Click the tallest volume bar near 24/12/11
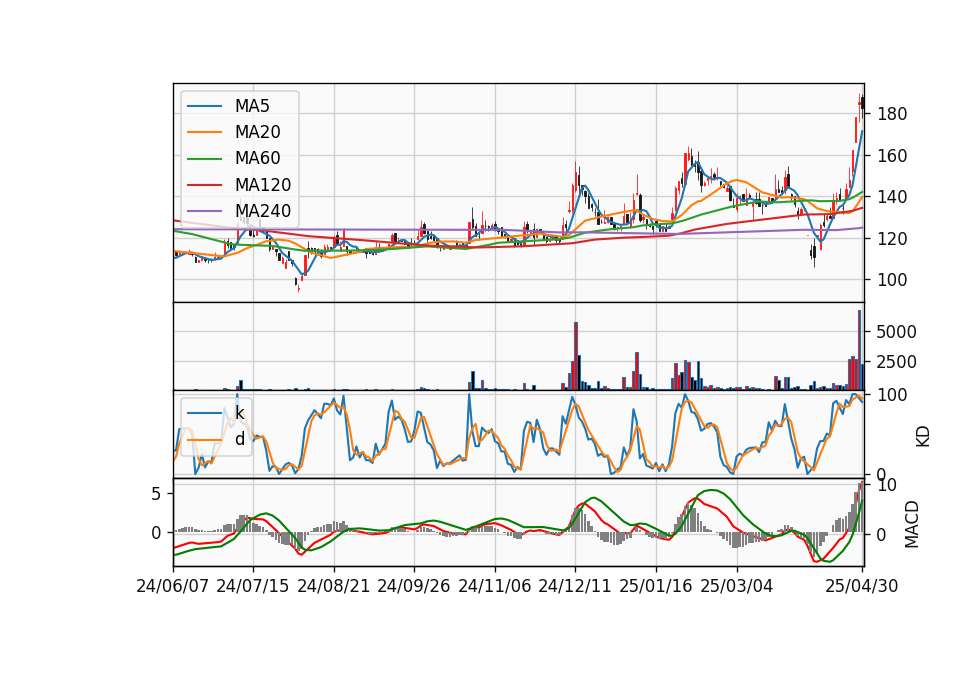Image resolution: width=960 pixels, height=690 pixels. 576,356
